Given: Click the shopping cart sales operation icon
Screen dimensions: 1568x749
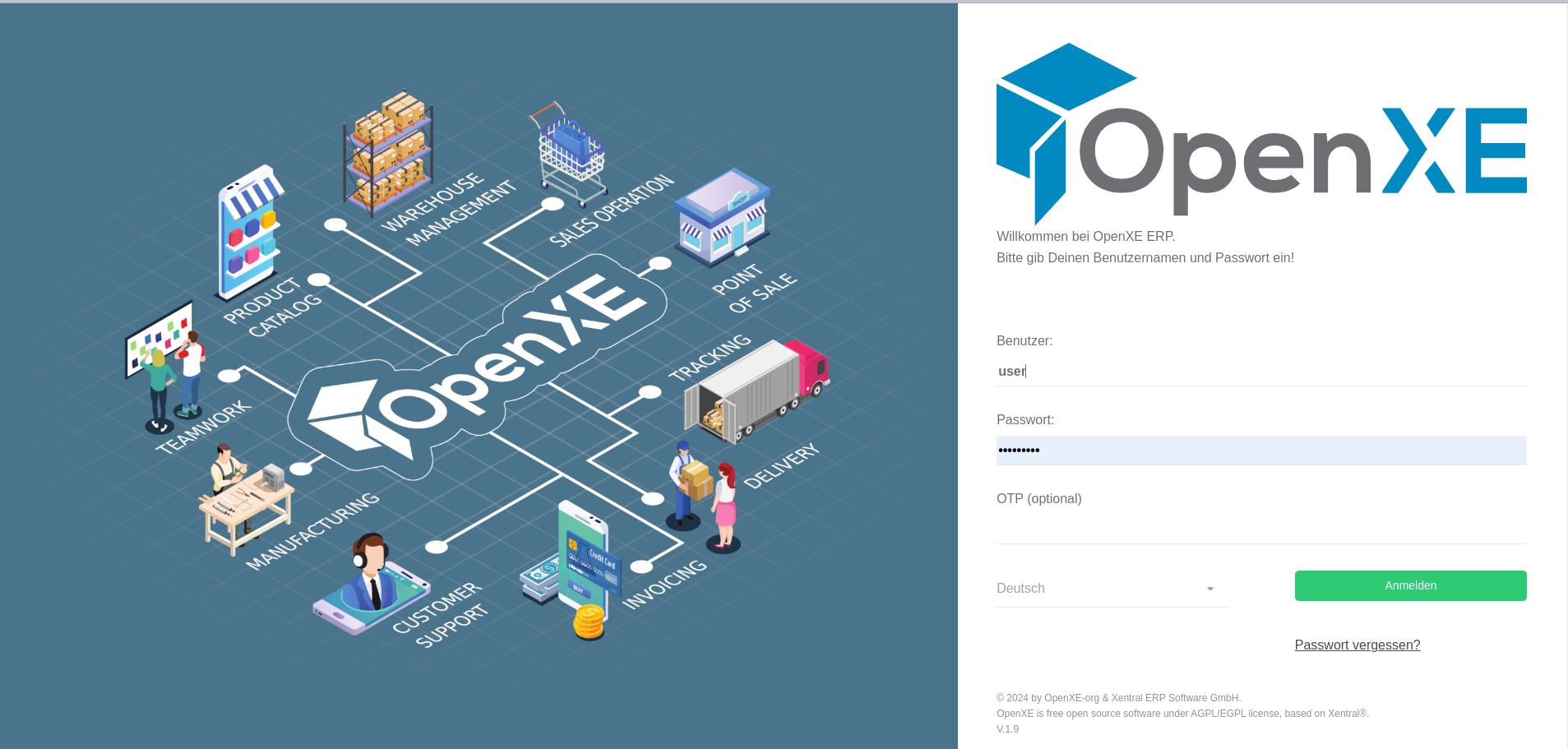Looking at the screenshot, I should [571, 154].
